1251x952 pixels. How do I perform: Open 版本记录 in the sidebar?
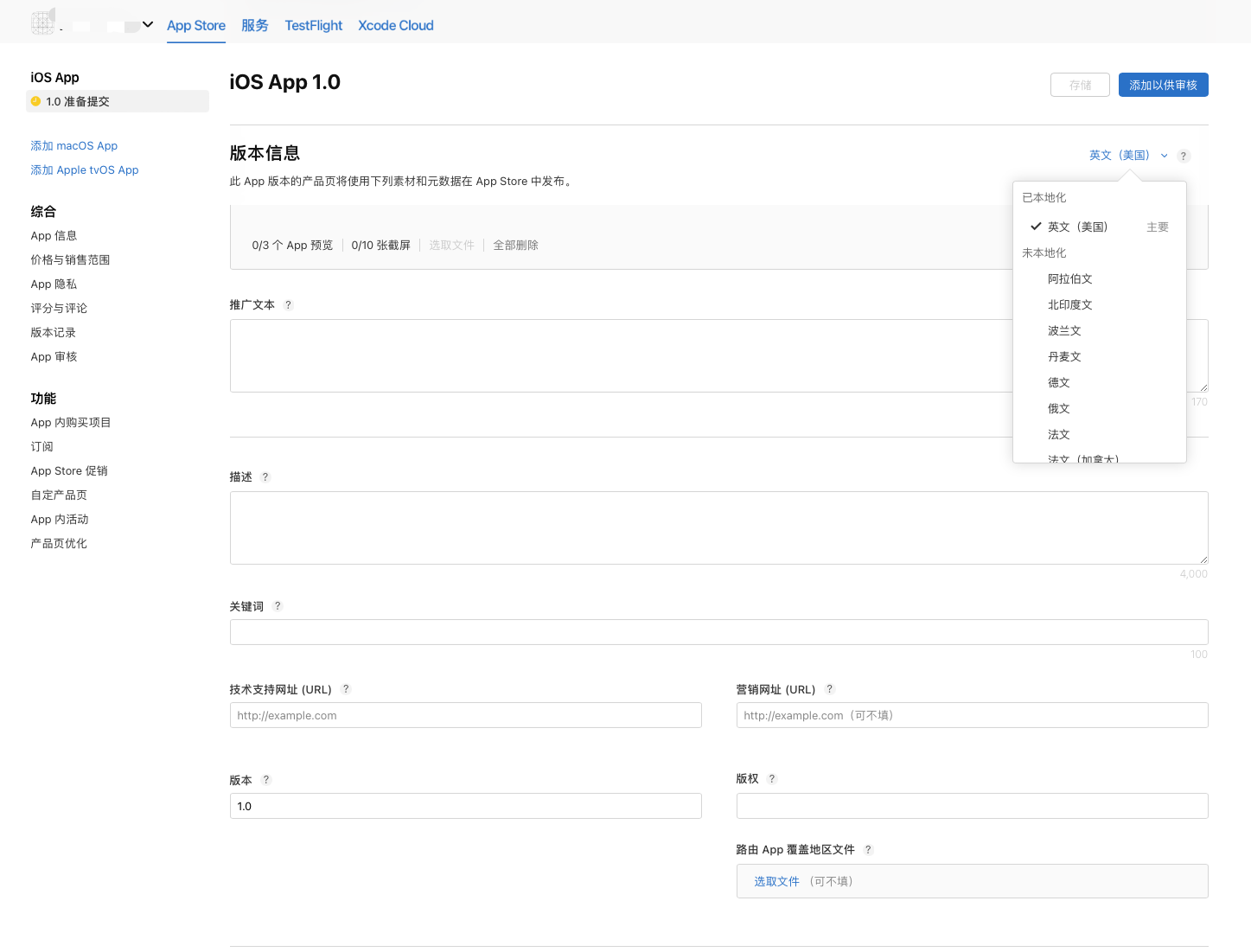pyautogui.click(x=54, y=333)
